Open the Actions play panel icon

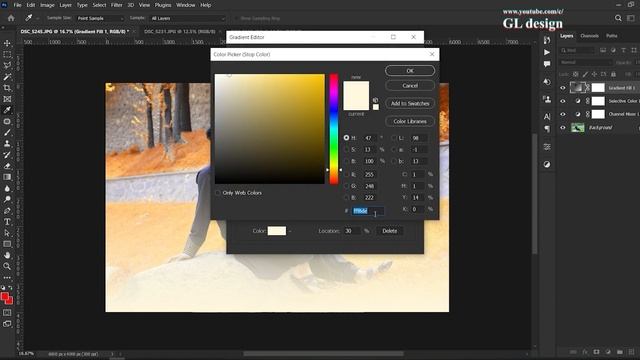point(547,52)
